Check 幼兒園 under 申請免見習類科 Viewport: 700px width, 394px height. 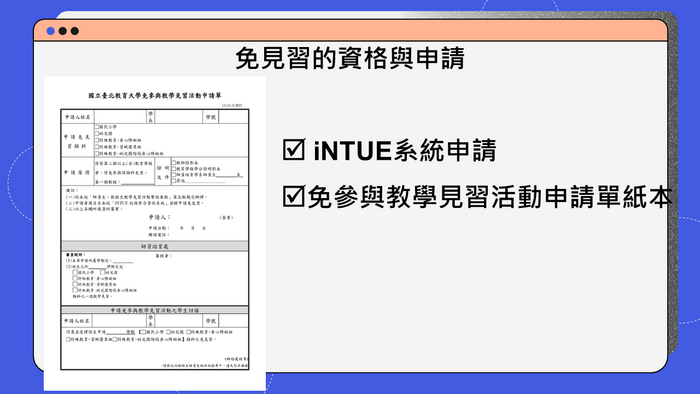97,133
